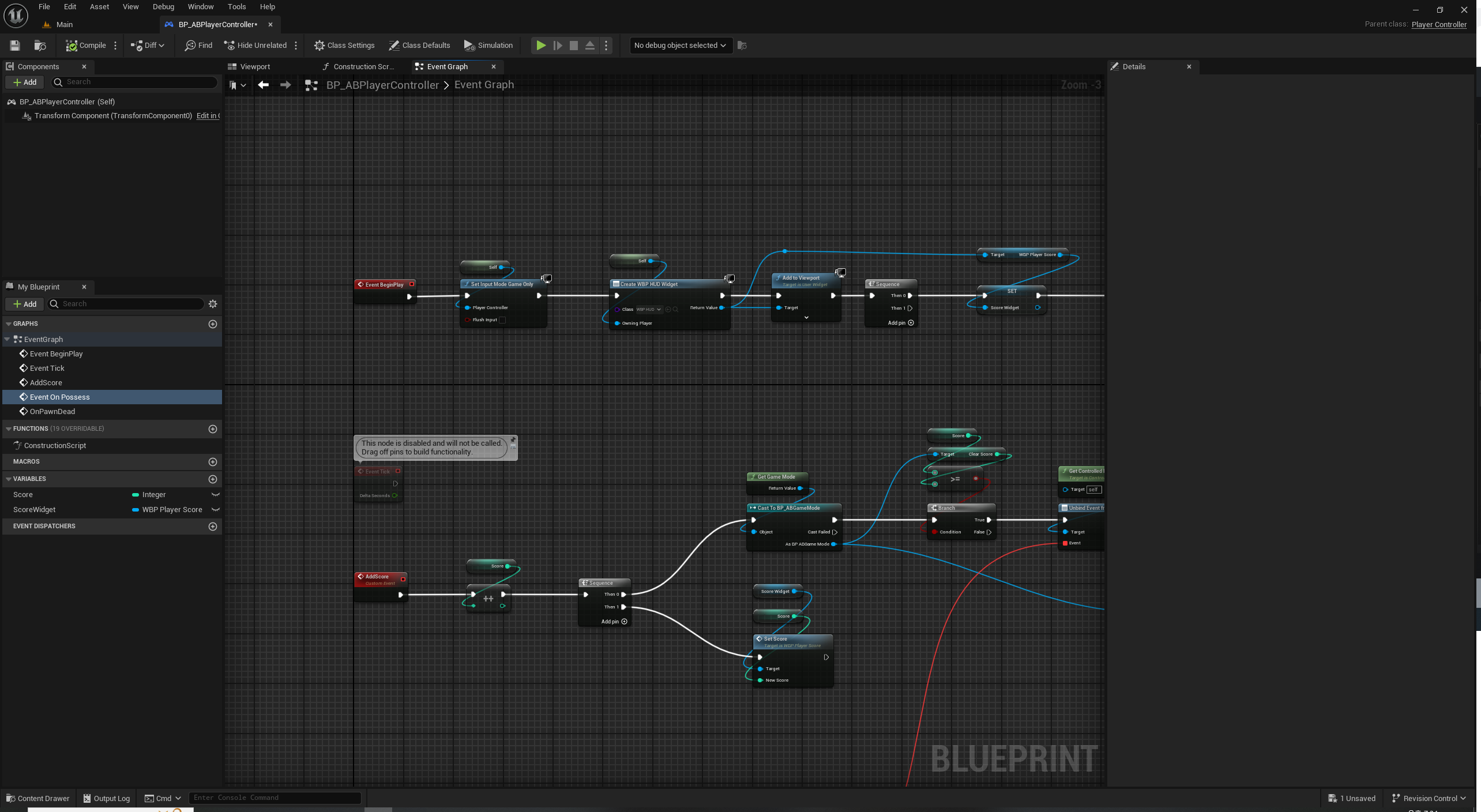Toggle Simulation mode
This screenshot has width=1481, height=812.
click(488, 46)
